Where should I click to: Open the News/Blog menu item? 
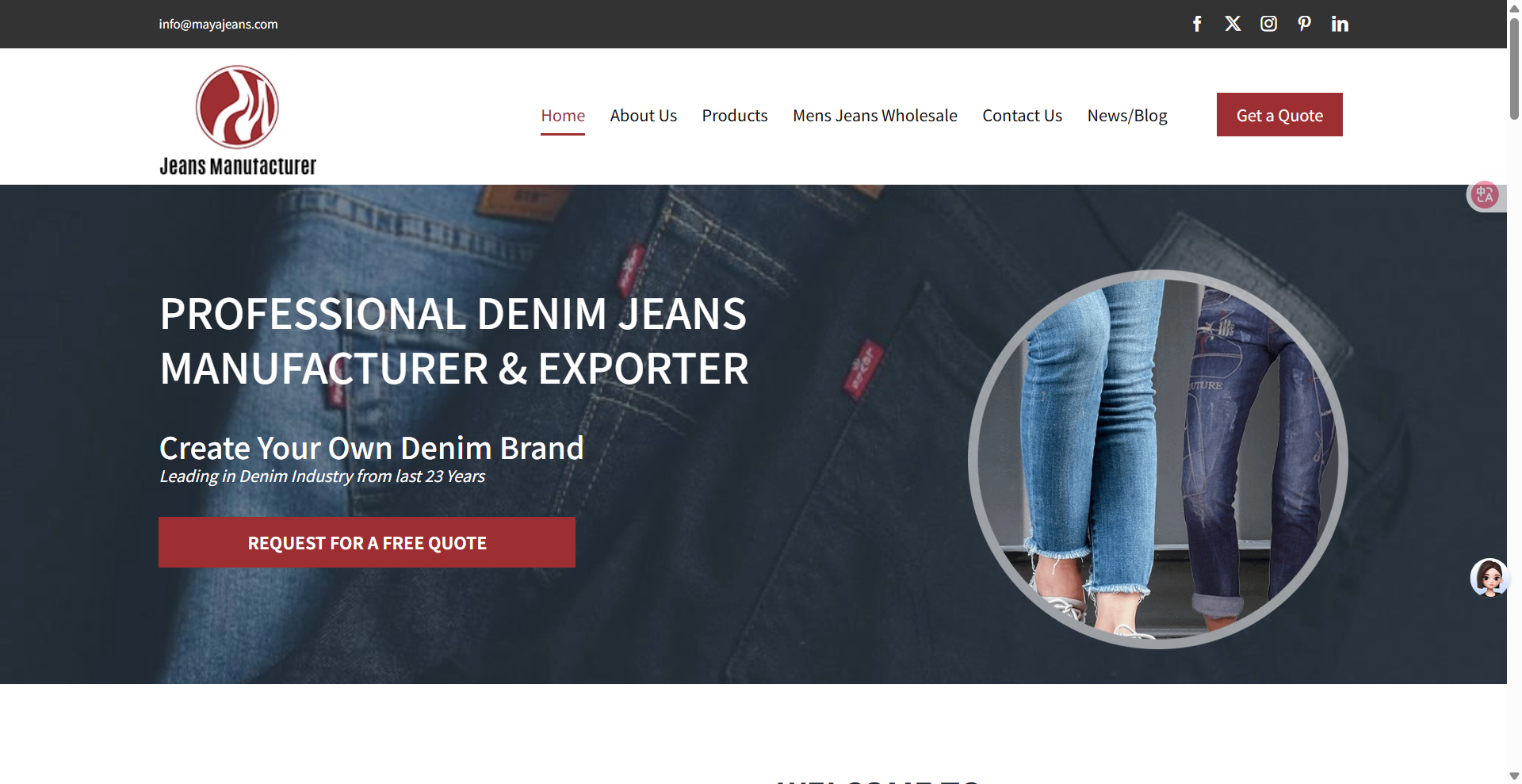1127,116
